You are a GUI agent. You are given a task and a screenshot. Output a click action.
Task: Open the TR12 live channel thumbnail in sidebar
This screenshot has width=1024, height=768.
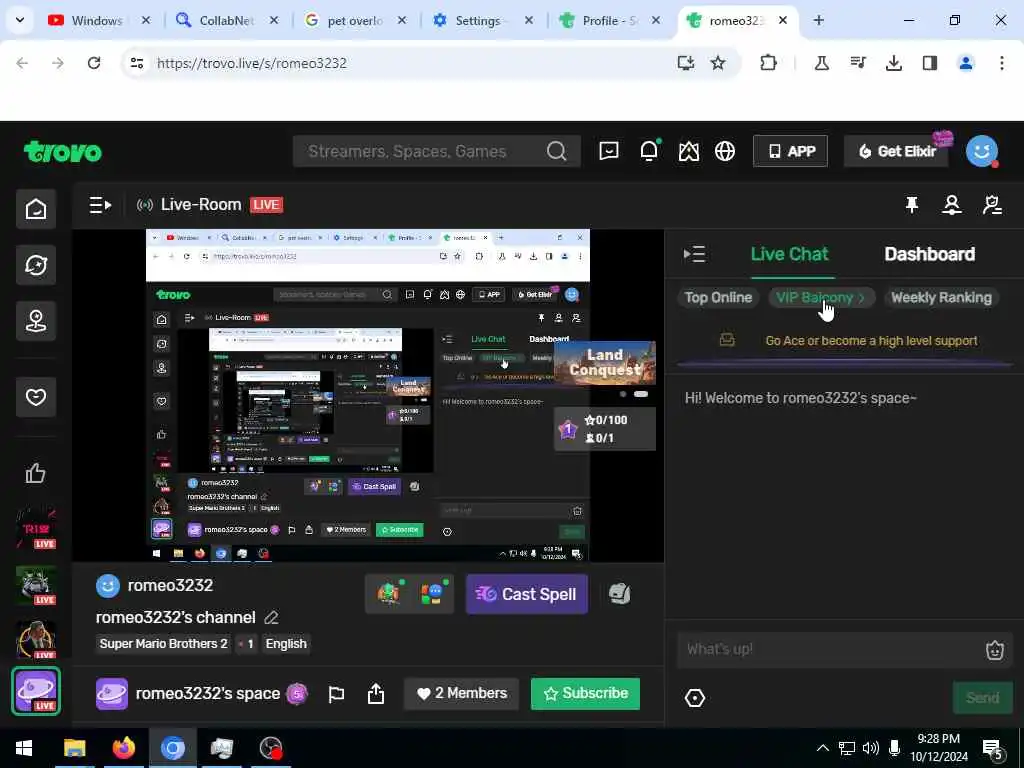[x=36, y=528]
